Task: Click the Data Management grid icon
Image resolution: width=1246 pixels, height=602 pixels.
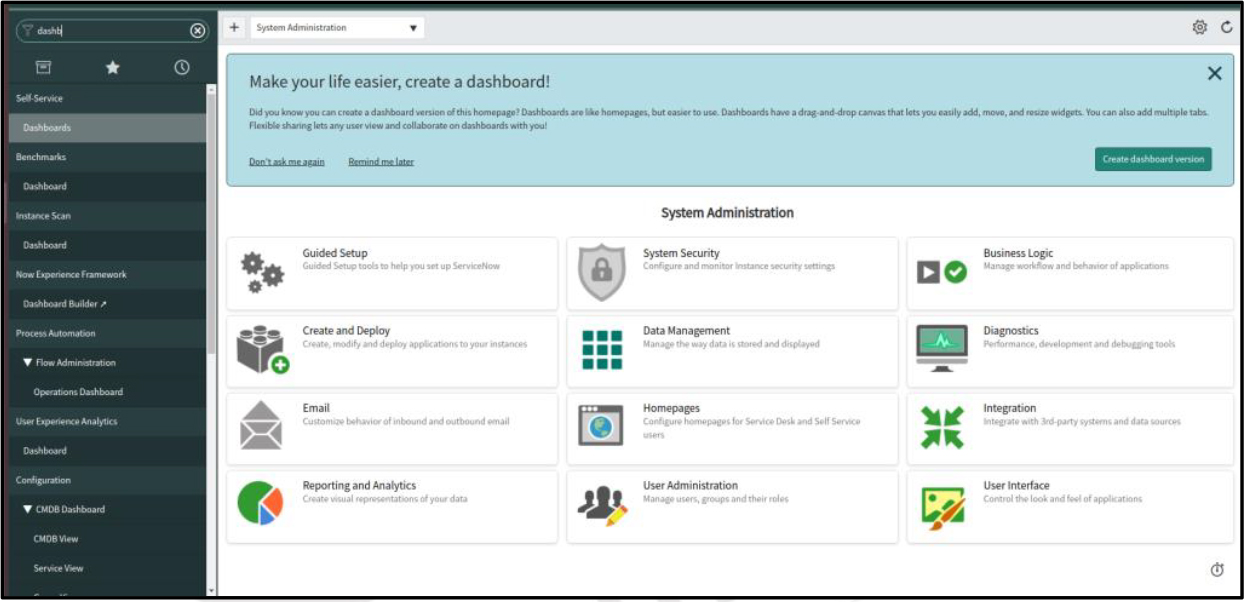Action: click(x=602, y=350)
